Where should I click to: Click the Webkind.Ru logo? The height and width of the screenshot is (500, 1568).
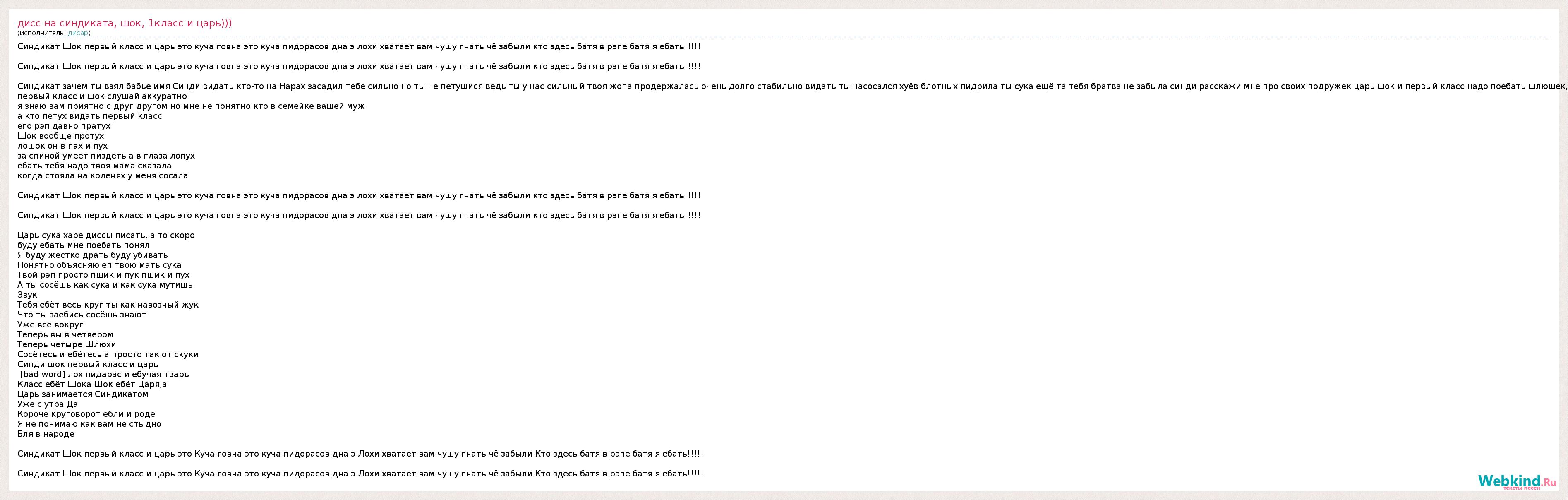click(x=1516, y=481)
